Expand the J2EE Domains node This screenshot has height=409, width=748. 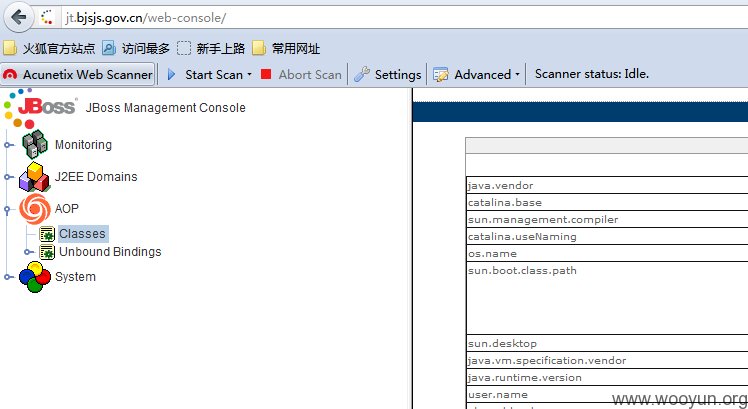click(x=9, y=177)
